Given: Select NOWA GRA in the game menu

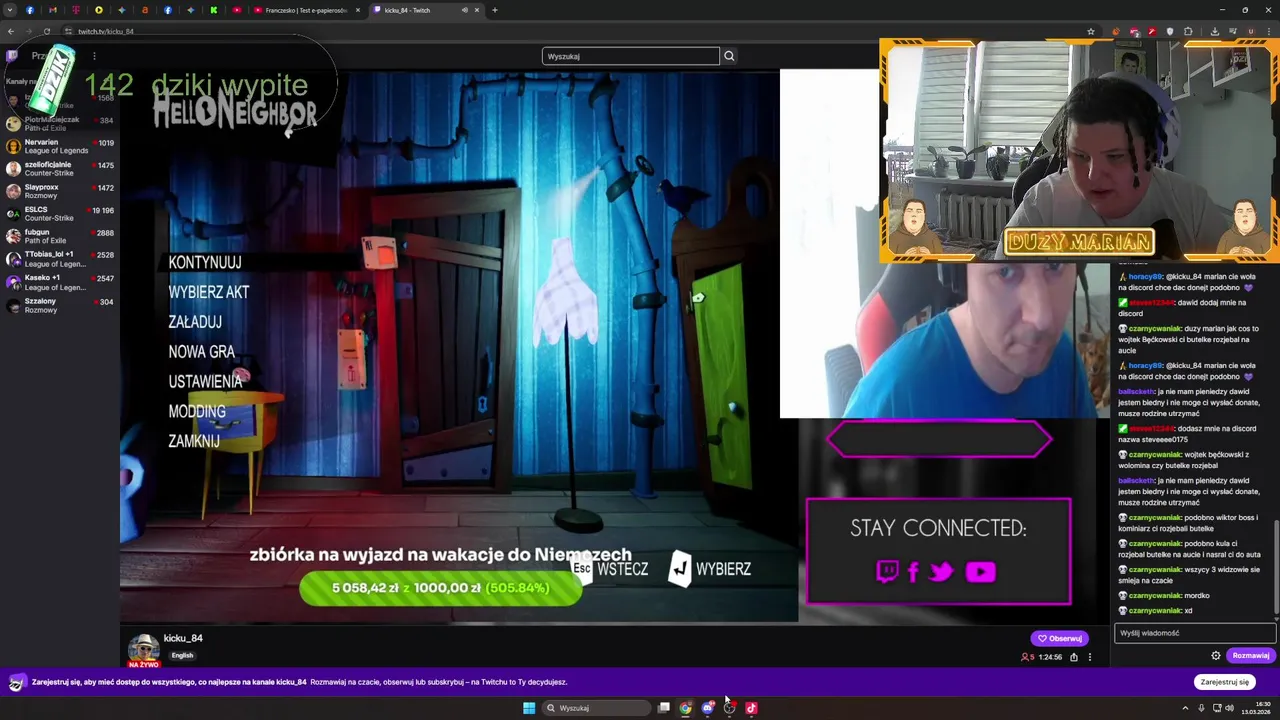Looking at the screenshot, I should [202, 352].
